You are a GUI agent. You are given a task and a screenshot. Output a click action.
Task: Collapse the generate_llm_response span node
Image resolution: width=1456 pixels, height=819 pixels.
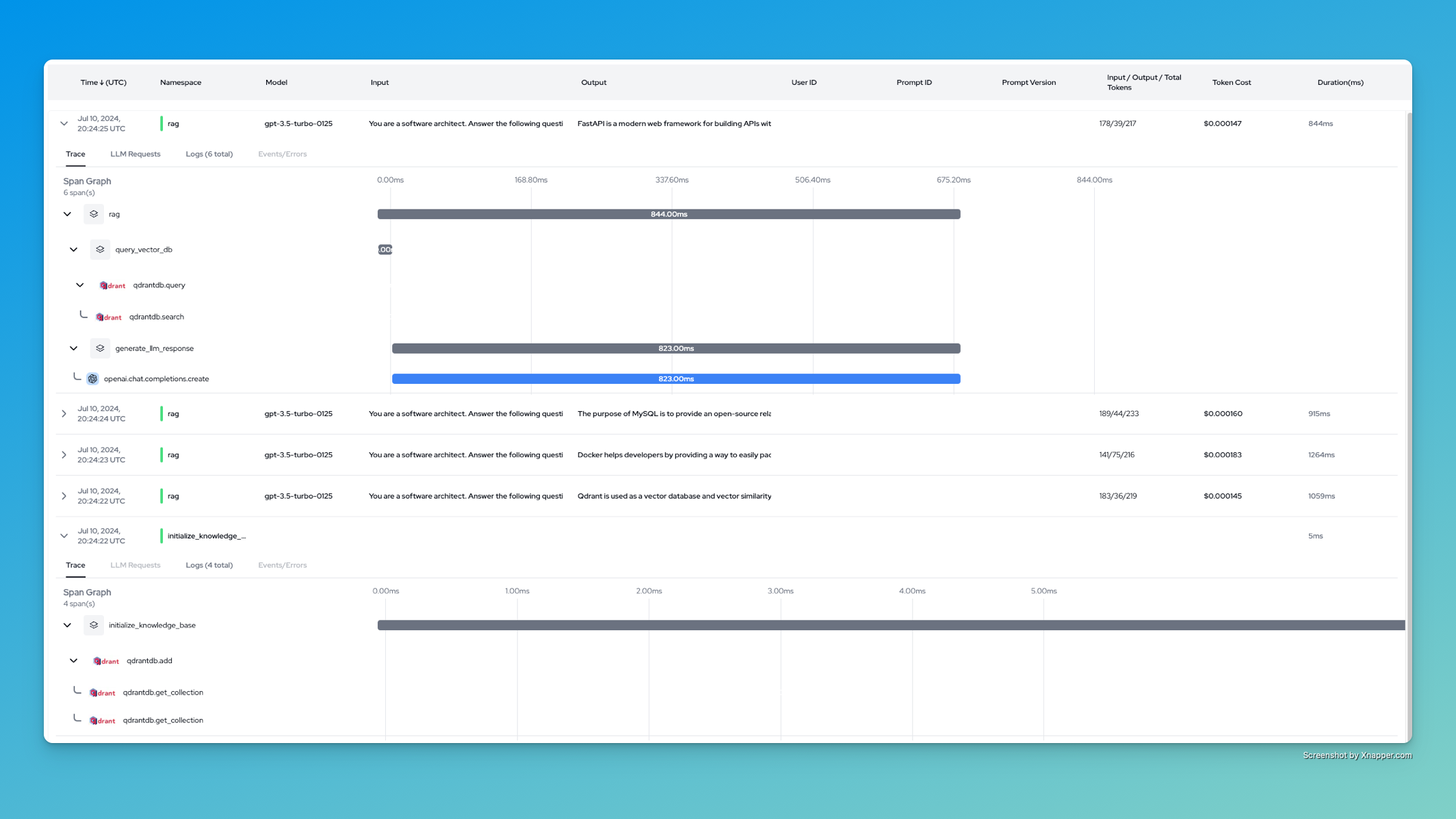coord(73,348)
